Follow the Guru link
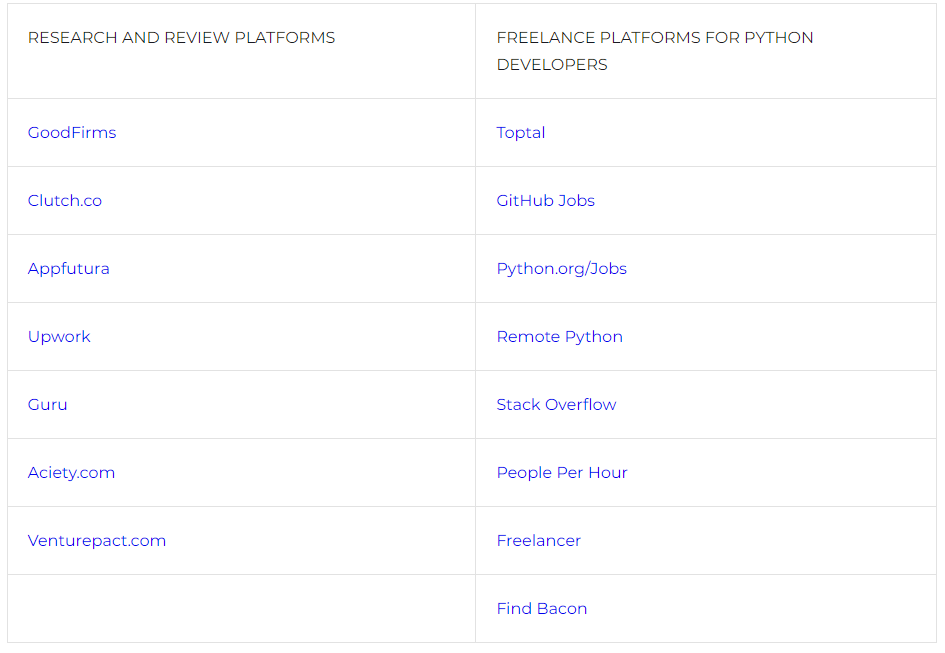 (48, 405)
